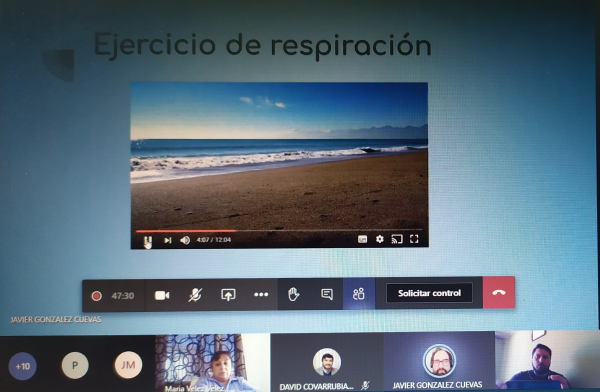The height and width of the screenshot is (392, 600).
Task: Cast the video to a device
Action: pos(397,239)
